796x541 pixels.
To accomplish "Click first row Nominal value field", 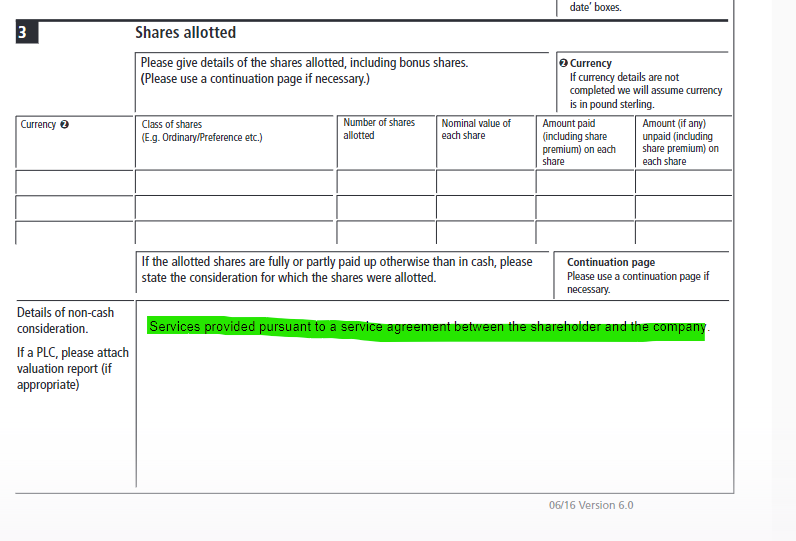I will [x=486, y=182].
